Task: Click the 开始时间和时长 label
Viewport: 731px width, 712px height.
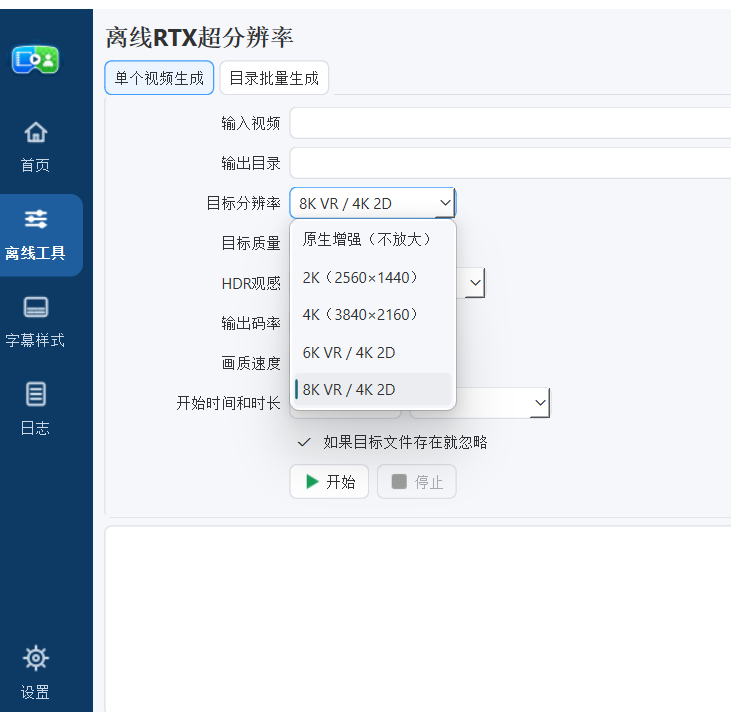Action: click(228, 403)
